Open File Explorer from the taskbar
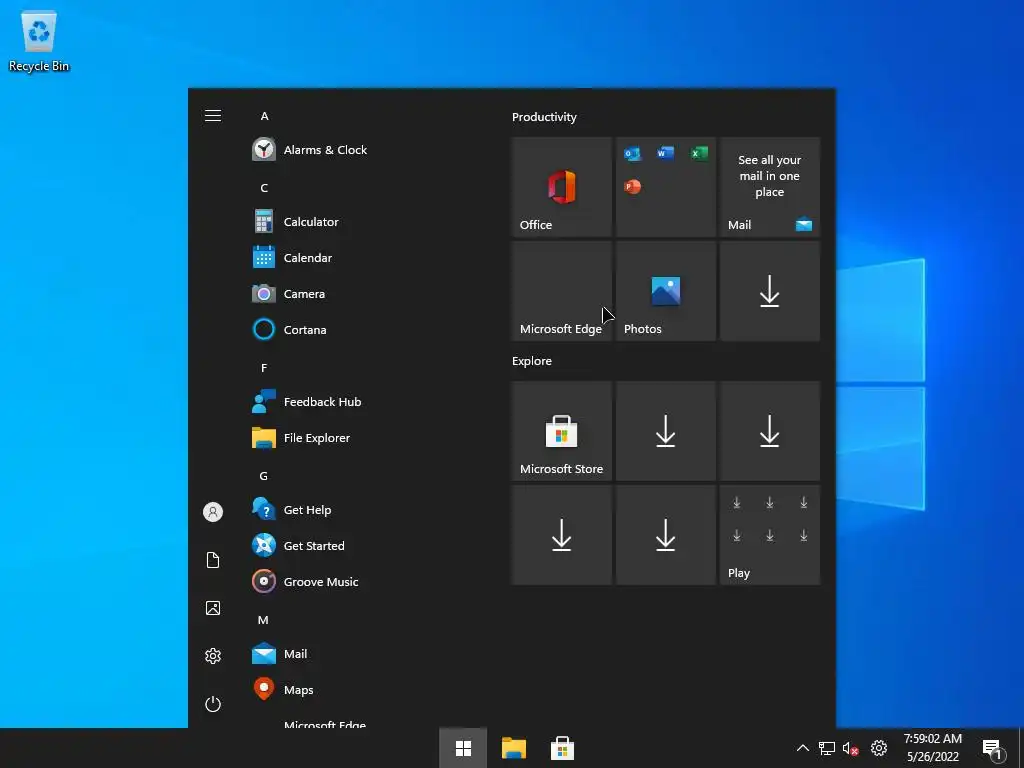This screenshot has height=768, width=1024. click(513, 748)
